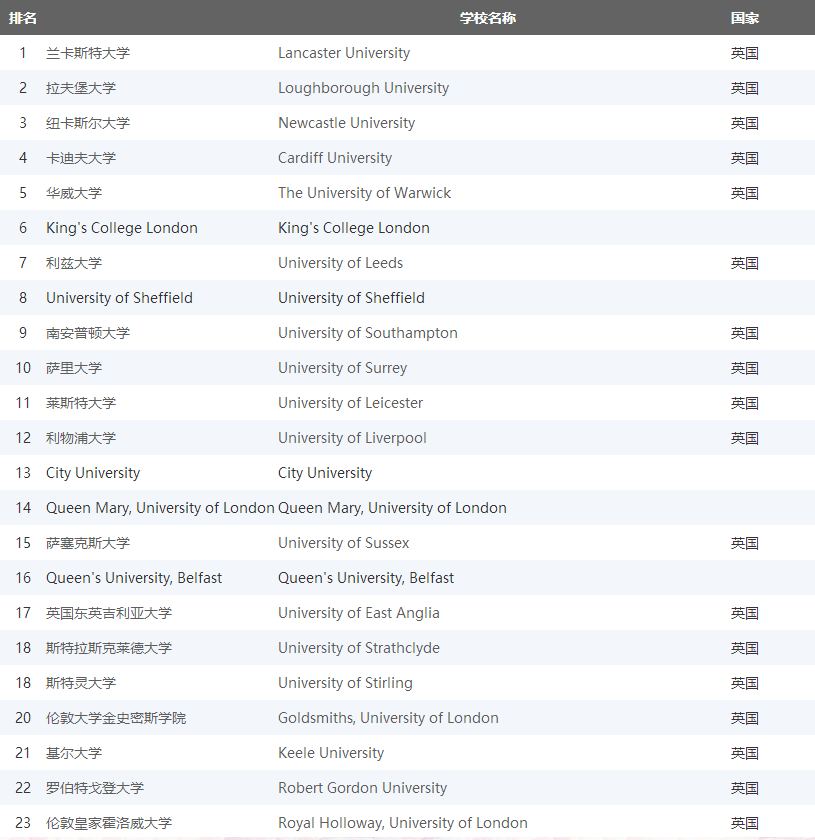Screen dimensions: 815x840
Task: Select the 卡迪夫大学 entry
Action: pyautogui.click(x=81, y=158)
